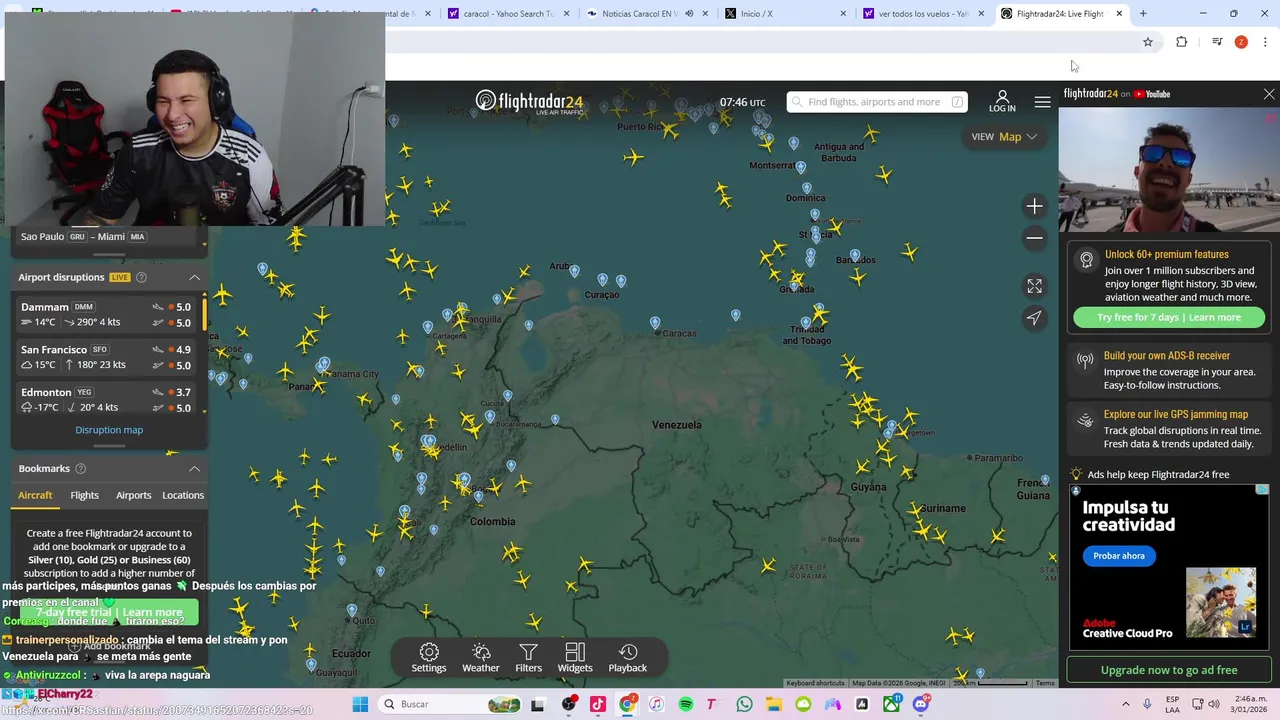Open the map VIEW dropdown
This screenshot has height=720, width=1280.
1004,137
